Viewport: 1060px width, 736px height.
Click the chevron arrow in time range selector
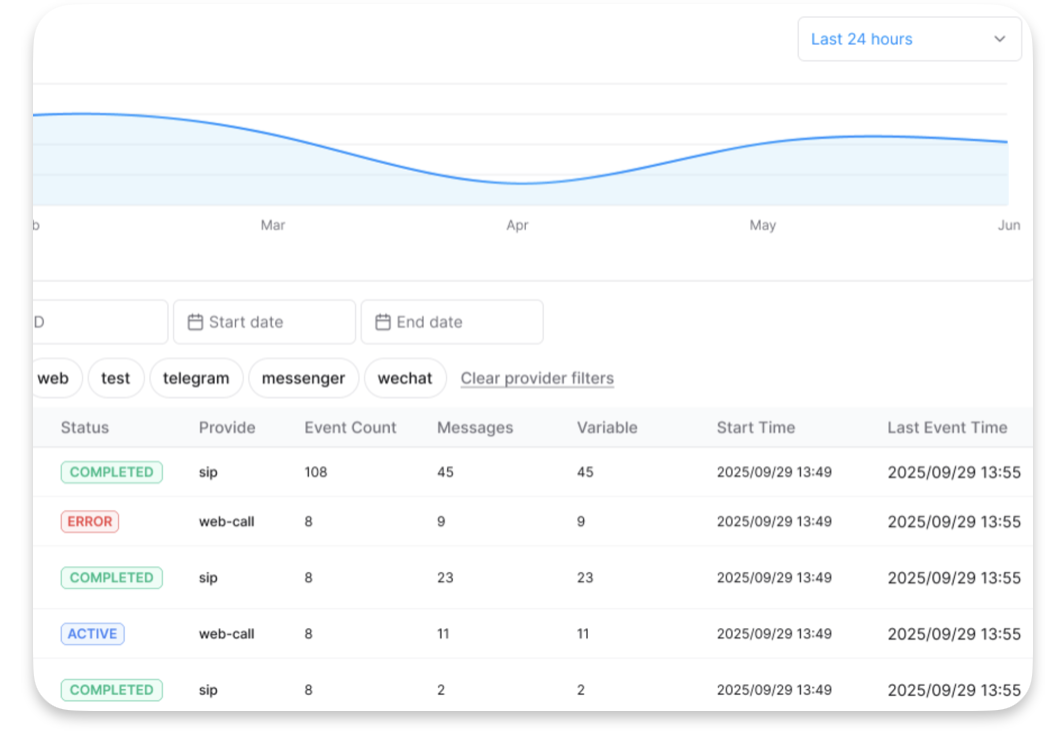[x=999, y=39]
